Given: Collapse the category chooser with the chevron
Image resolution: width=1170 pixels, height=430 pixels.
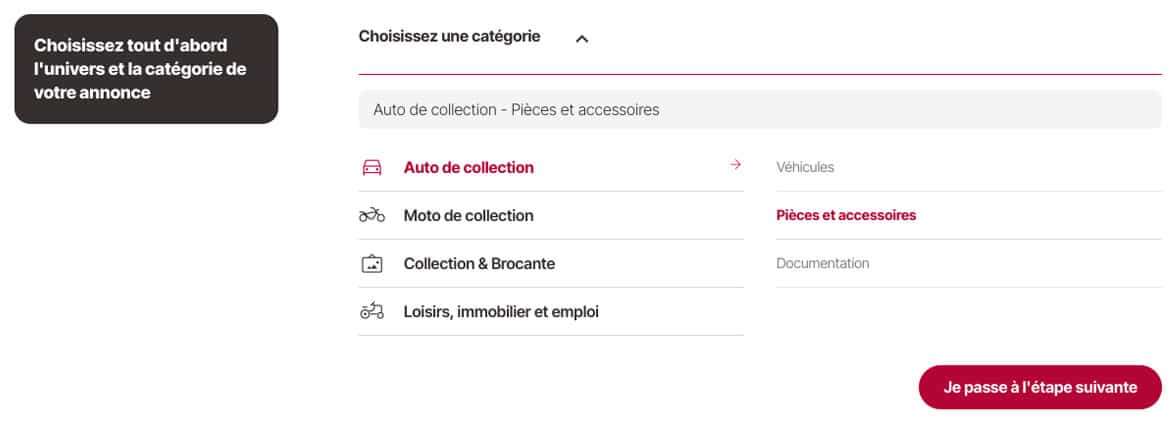Looking at the screenshot, I should coord(582,39).
